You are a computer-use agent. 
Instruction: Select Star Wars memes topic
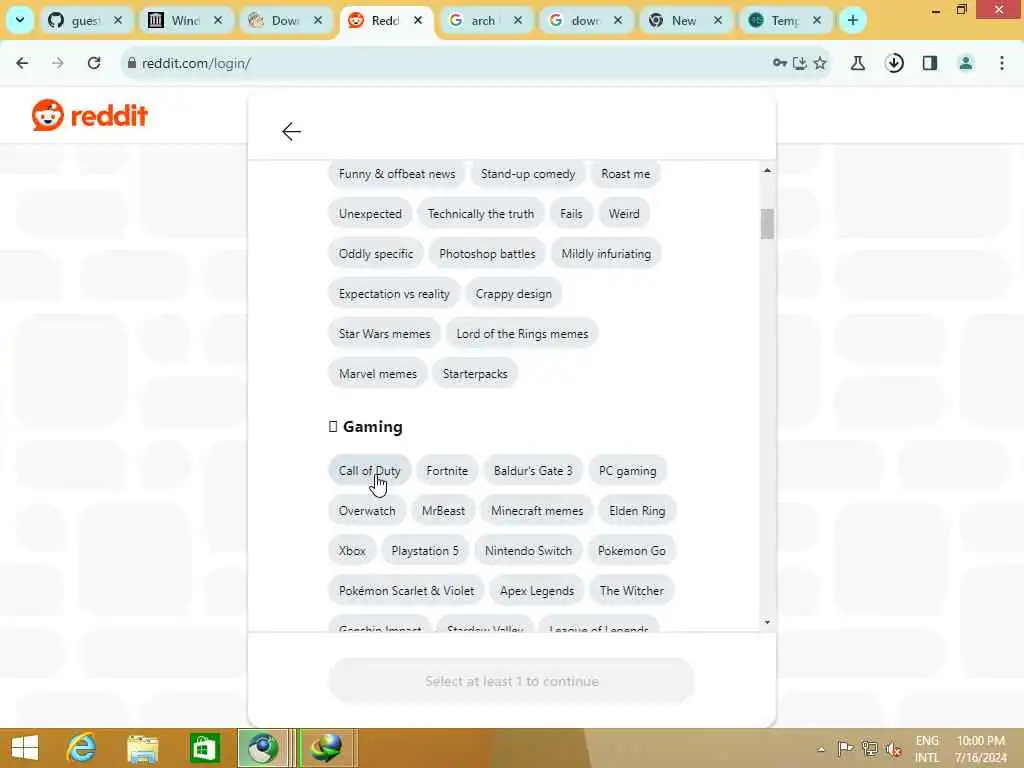pyautogui.click(x=385, y=334)
